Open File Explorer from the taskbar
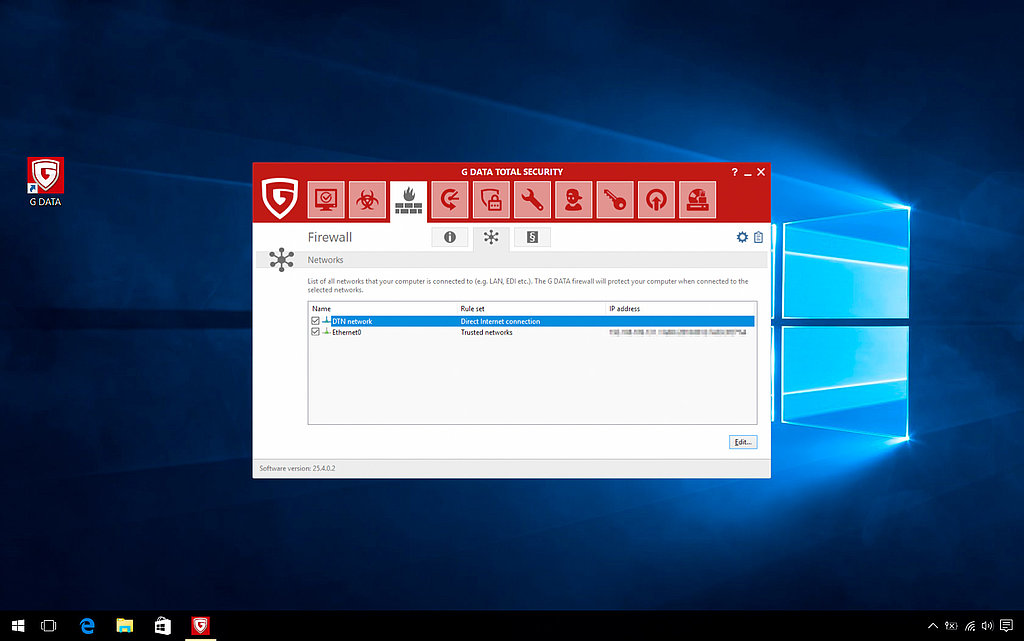Screen dimensions: 1024x641 (x=125, y=626)
